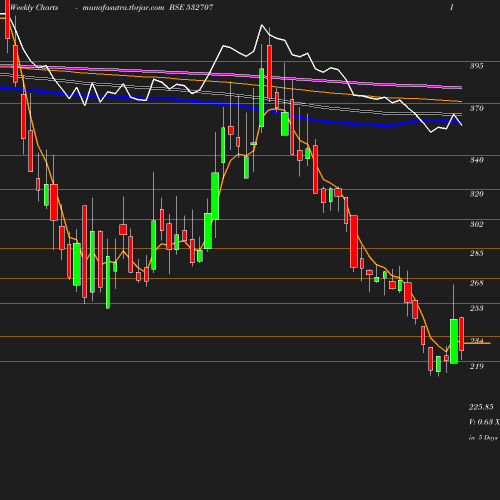This screenshot has width=500, height=500.
Task: Click the 'Weekly Charts' title text
Action: coord(34,7)
